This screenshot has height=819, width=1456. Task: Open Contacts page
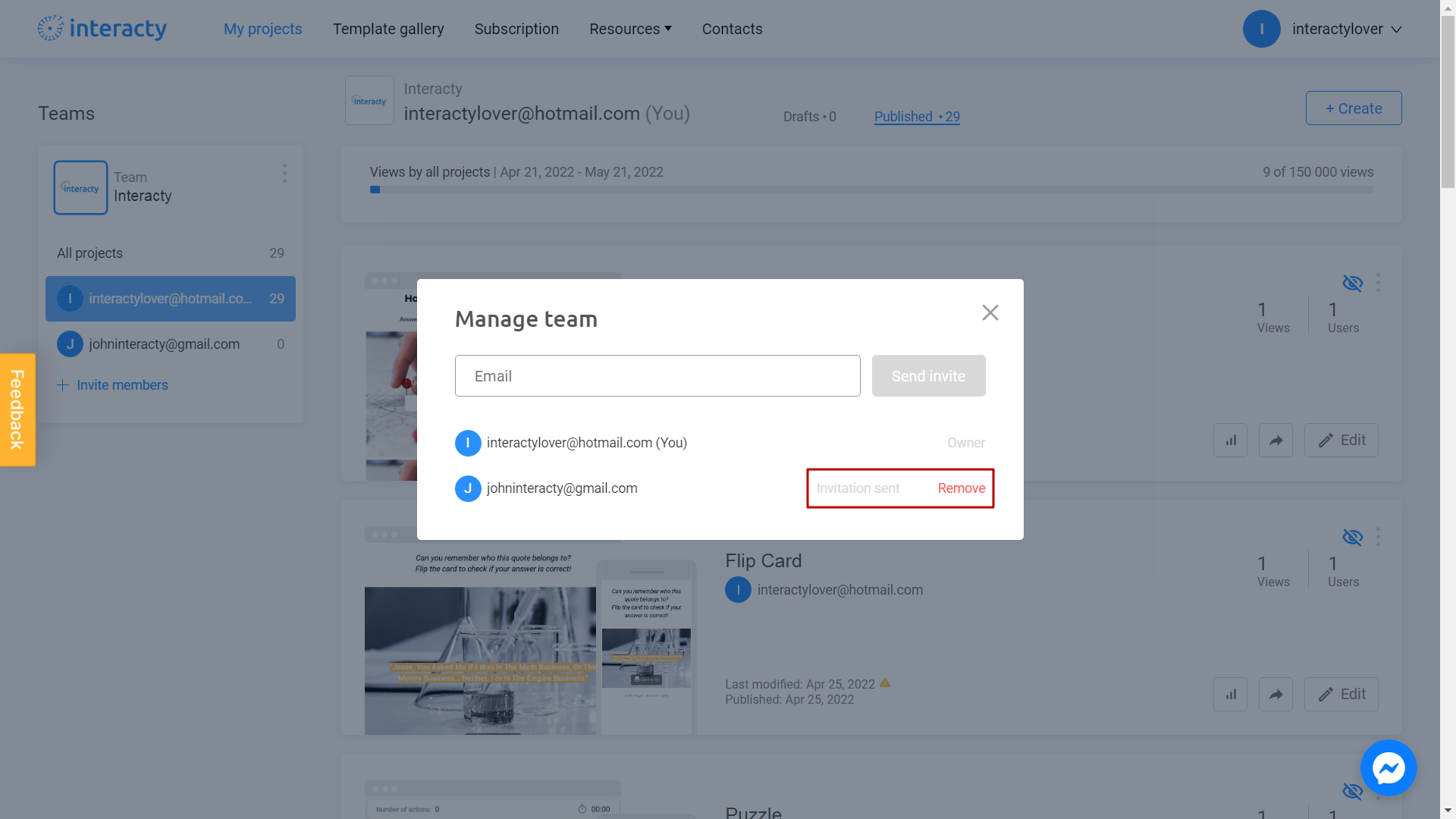(x=732, y=29)
